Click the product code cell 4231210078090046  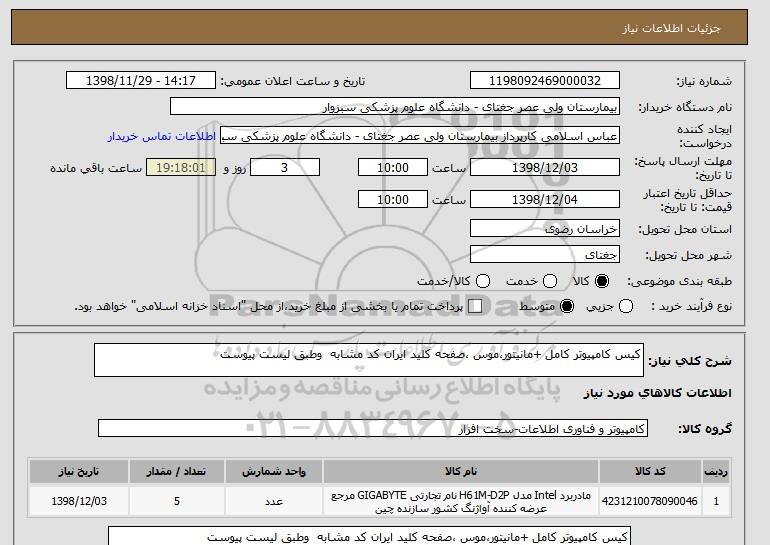click(650, 501)
